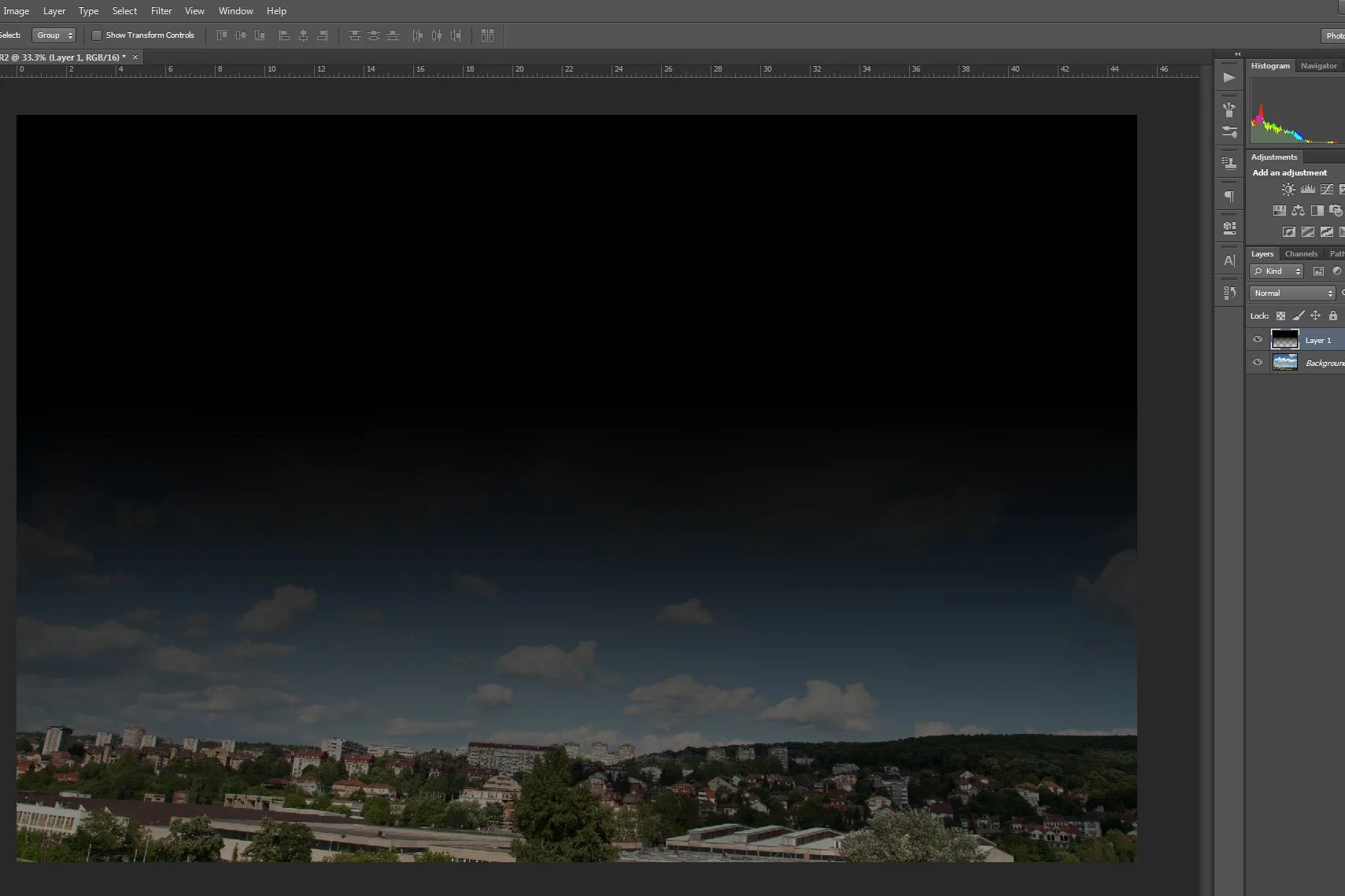
Task: Click Distribute Horizontal Centers icon
Action: coord(437,35)
